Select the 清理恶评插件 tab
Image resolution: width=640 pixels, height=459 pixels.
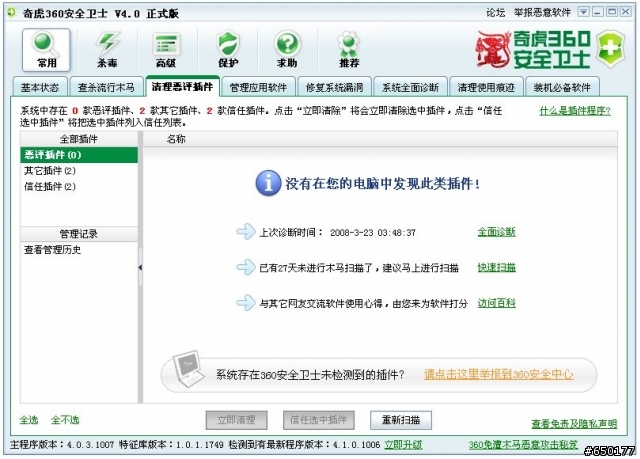tap(182, 86)
